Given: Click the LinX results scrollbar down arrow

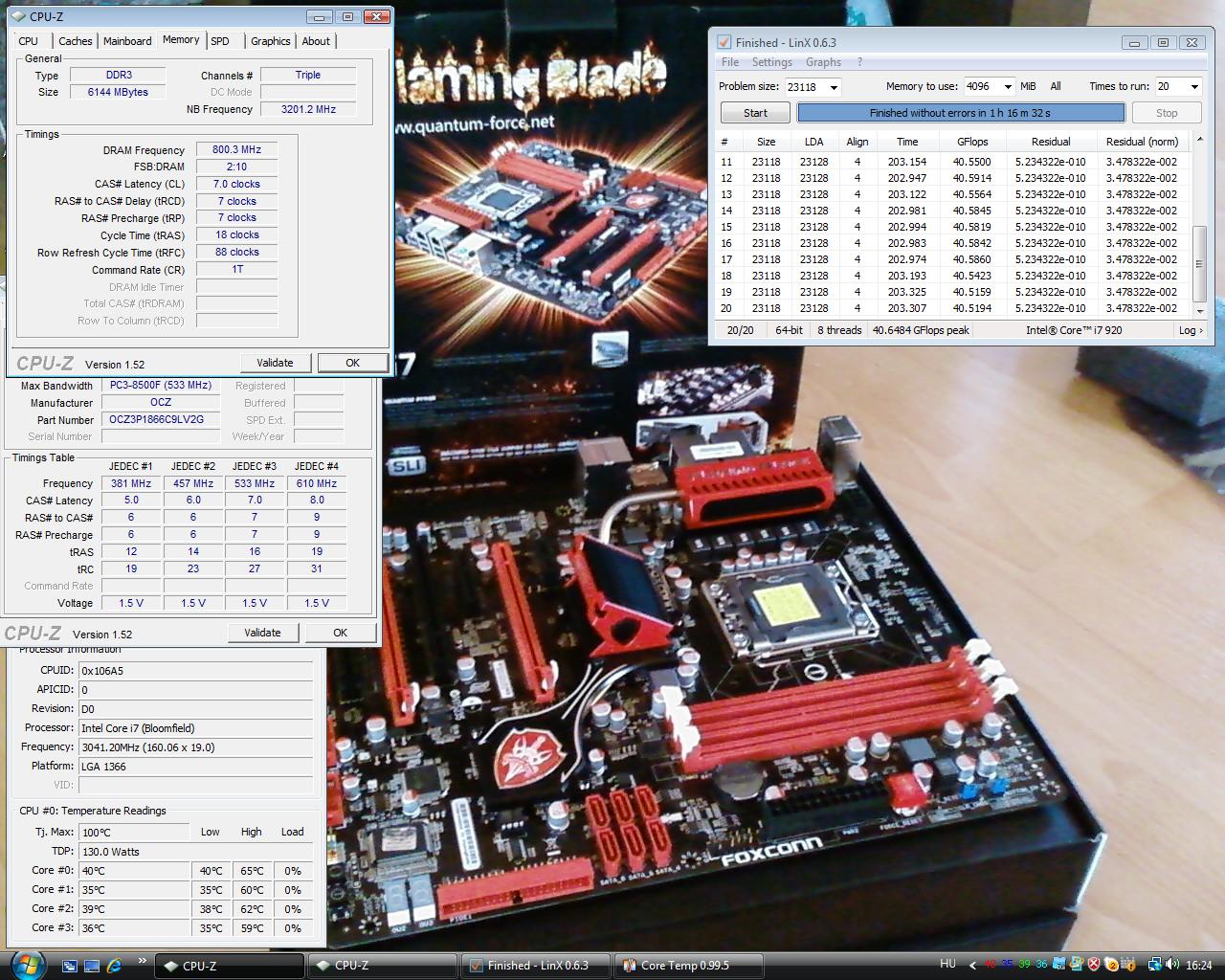Looking at the screenshot, I should point(1200,311).
